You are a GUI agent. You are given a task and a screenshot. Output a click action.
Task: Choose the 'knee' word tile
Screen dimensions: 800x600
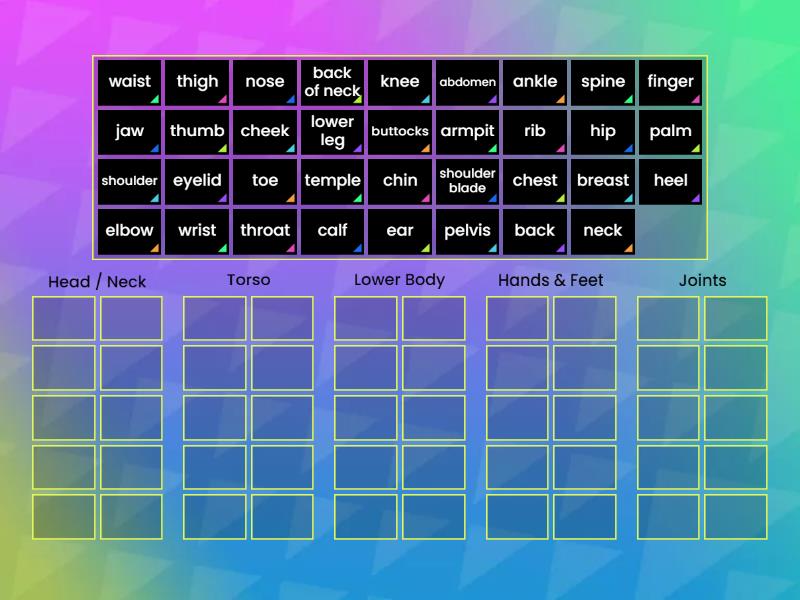pyautogui.click(x=400, y=83)
